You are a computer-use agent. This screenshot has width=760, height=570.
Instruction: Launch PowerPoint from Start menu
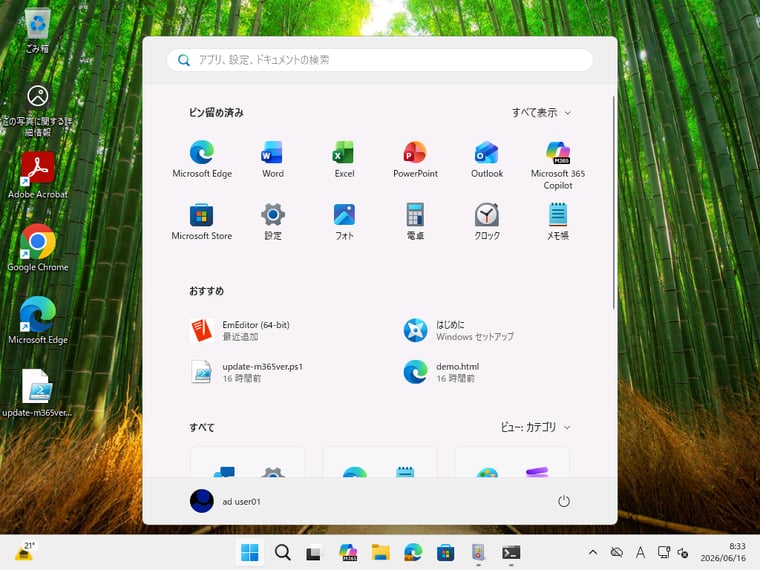pos(415,160)
